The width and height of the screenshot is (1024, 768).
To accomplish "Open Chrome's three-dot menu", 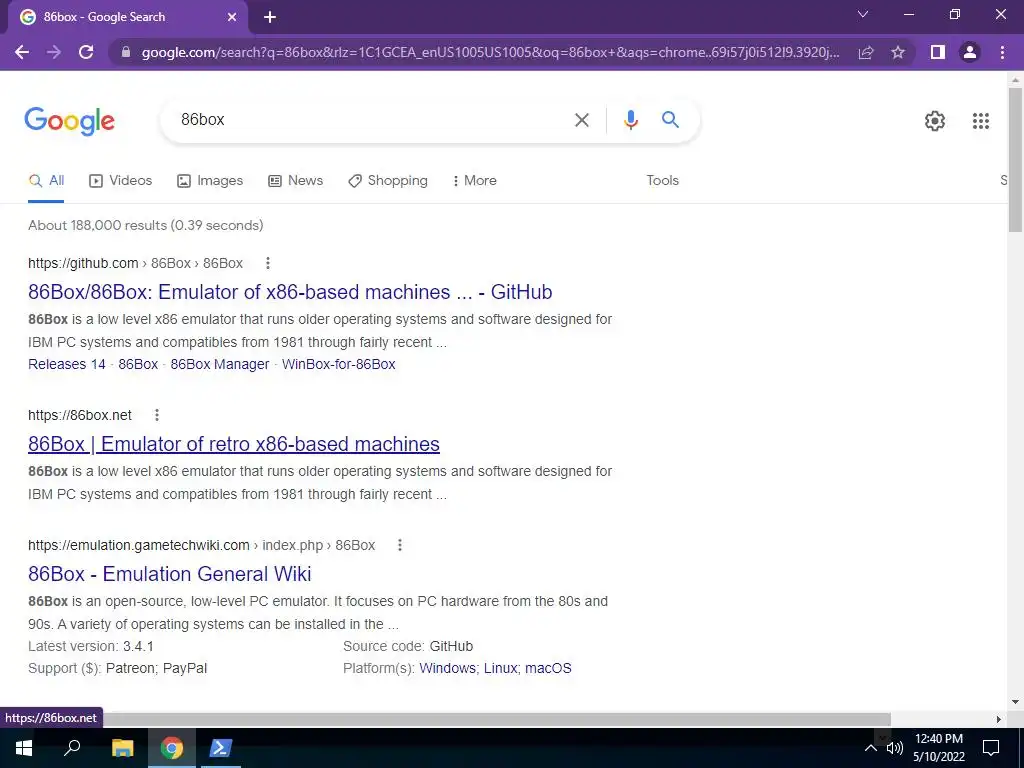I will (x=1002, y=52).
